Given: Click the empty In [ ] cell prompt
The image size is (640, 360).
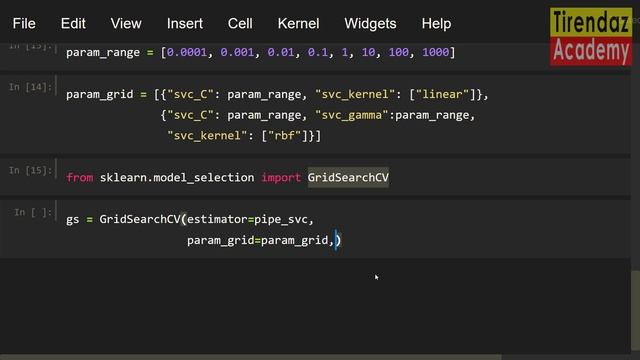Looking at the screenshot, I should coord(33,212).
